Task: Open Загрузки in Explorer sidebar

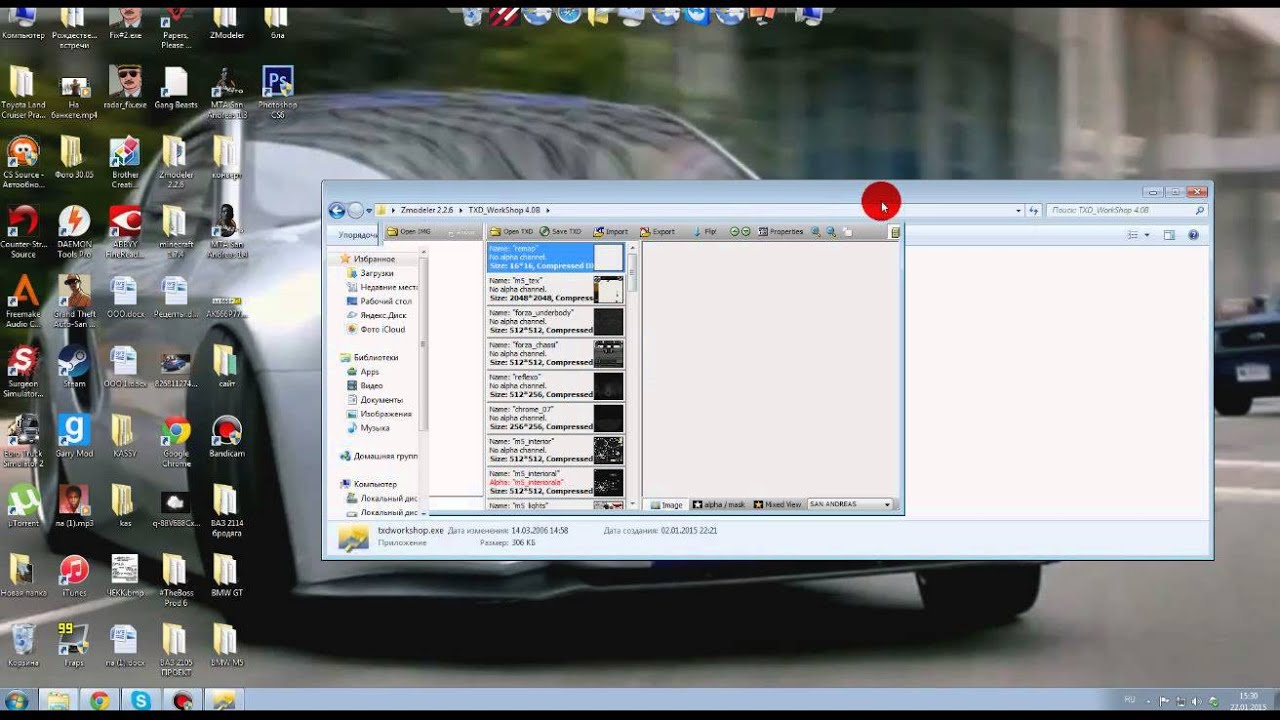Action: [369, 273]
